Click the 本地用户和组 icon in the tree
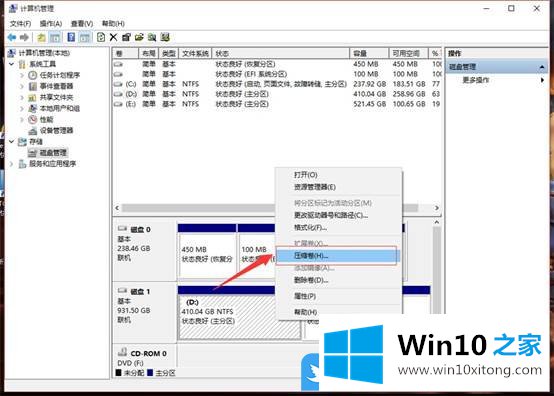 [x=33, y=108]
